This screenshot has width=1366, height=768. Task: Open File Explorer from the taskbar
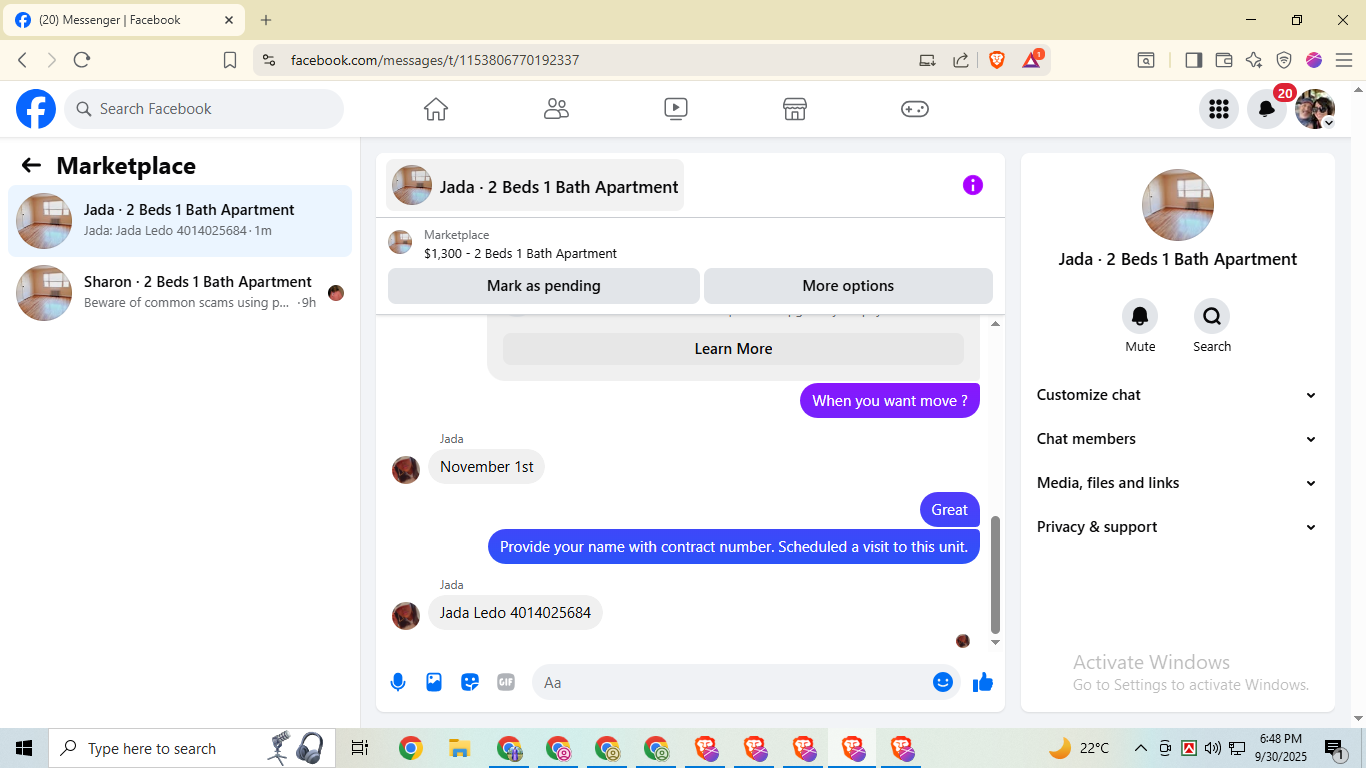459,748
